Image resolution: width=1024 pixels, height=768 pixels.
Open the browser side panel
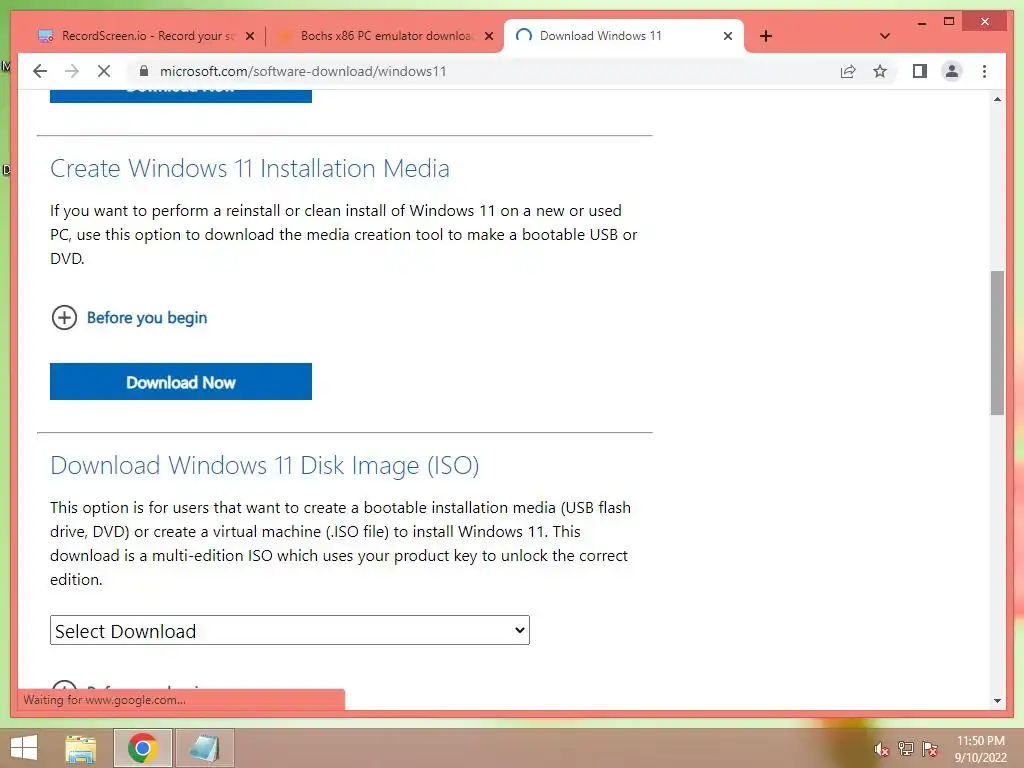click(920, 71)
